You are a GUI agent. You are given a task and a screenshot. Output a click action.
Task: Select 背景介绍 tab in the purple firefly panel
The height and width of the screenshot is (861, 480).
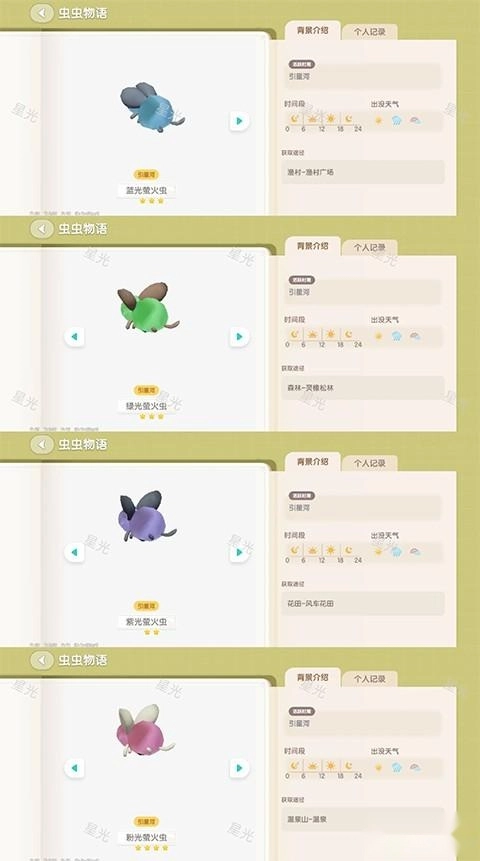point(312,462)
